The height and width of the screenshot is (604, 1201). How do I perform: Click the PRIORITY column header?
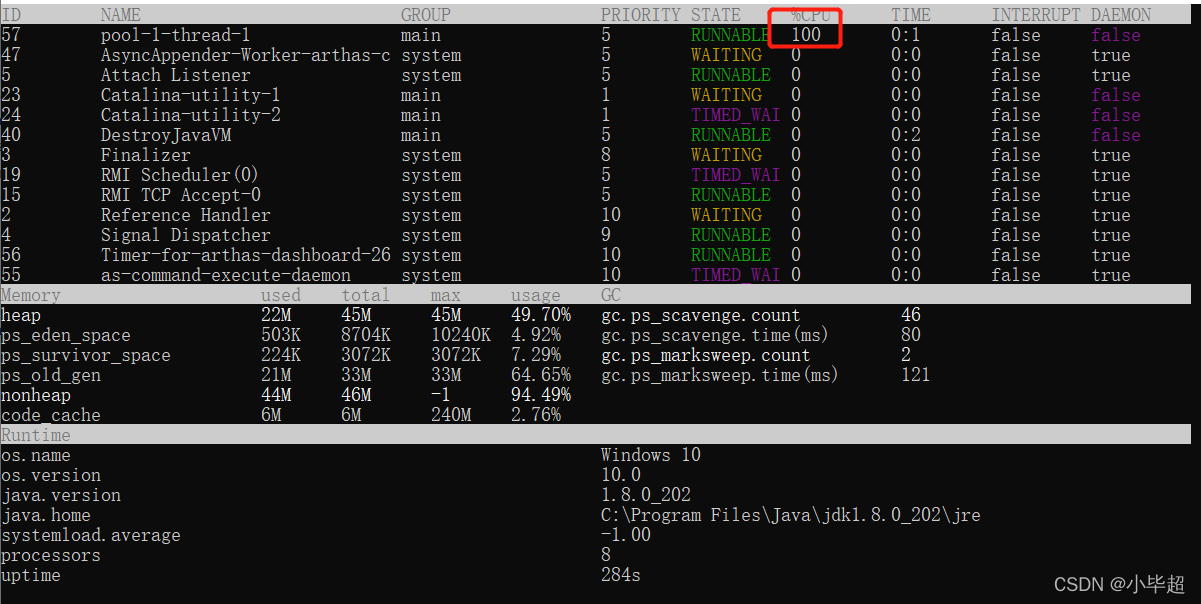click(x=641, y=15)
